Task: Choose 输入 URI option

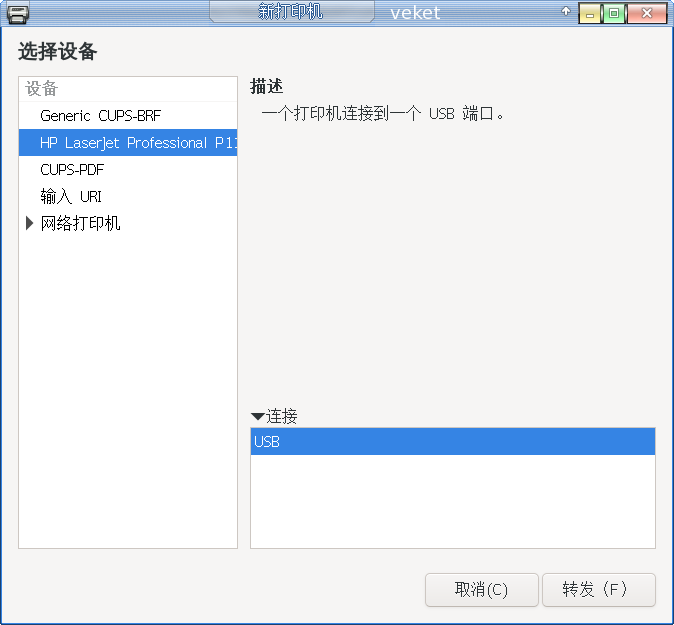Action: point(128,197)
